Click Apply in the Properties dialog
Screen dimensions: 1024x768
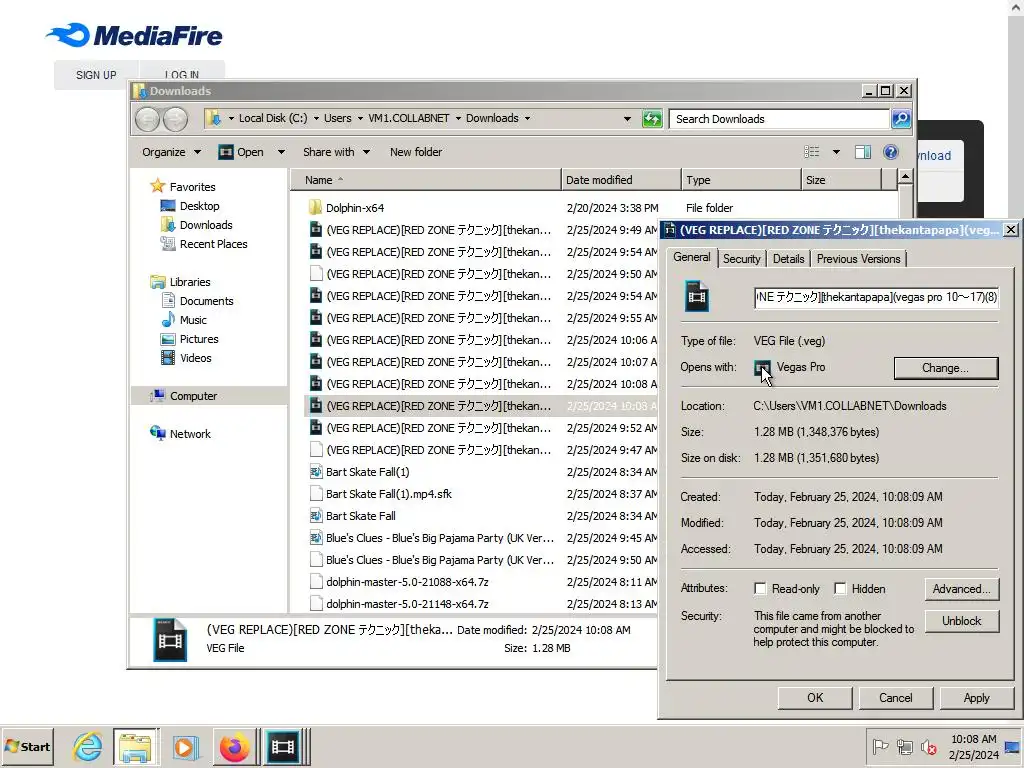[976, 697]
